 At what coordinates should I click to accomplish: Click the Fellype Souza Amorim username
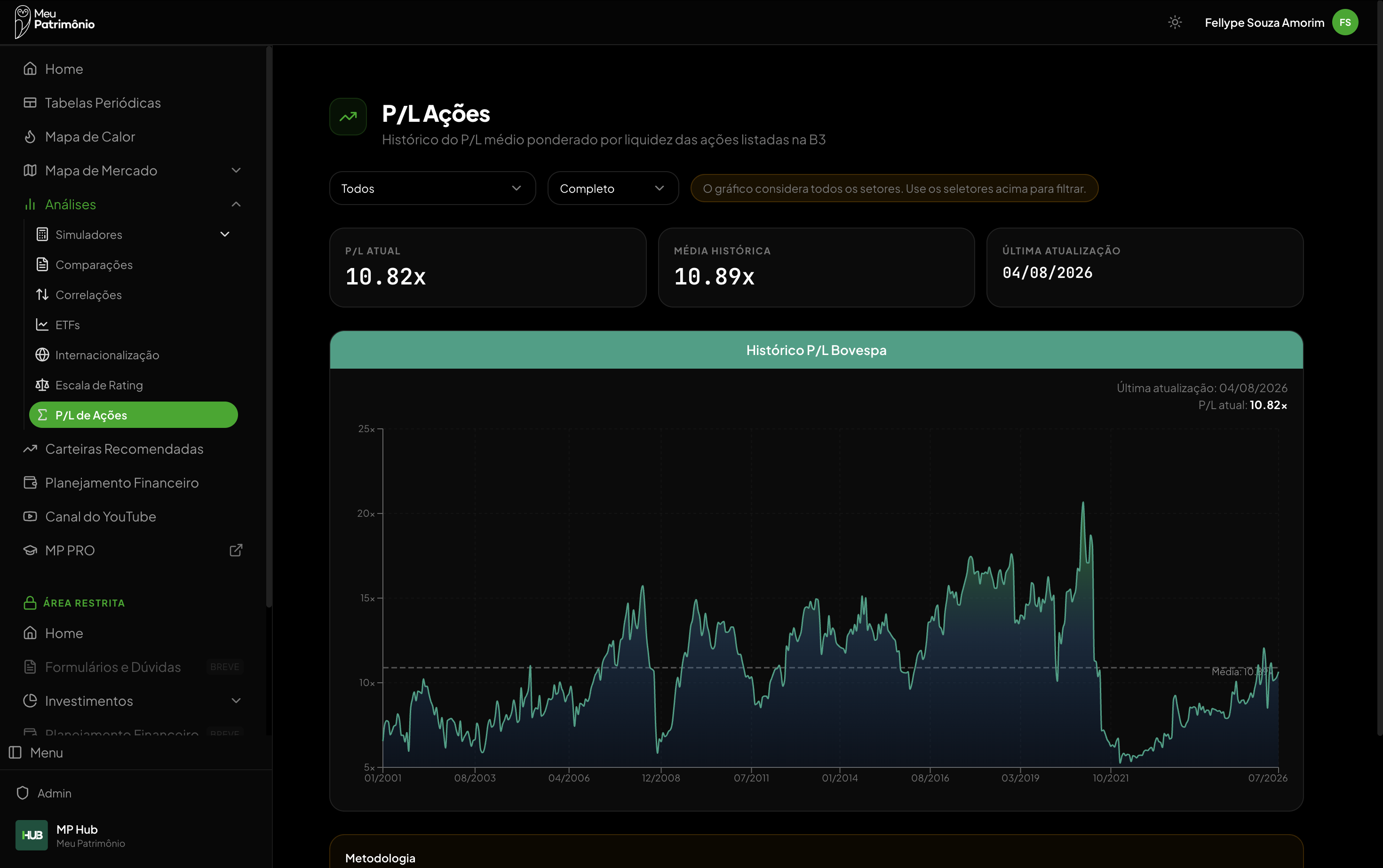pyautogui.click(x=1264, y=23)
